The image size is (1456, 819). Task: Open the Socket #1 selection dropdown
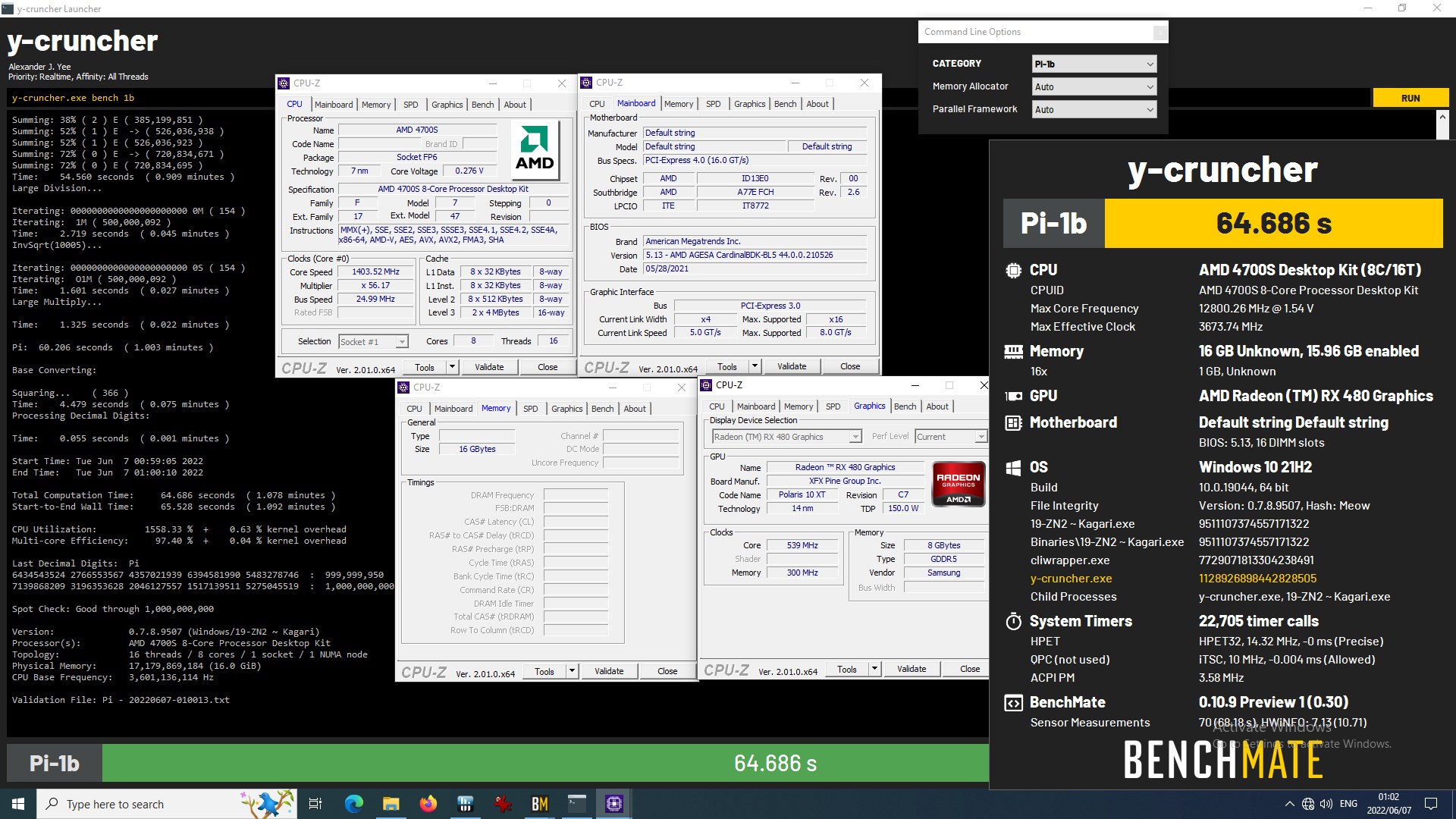373,341
